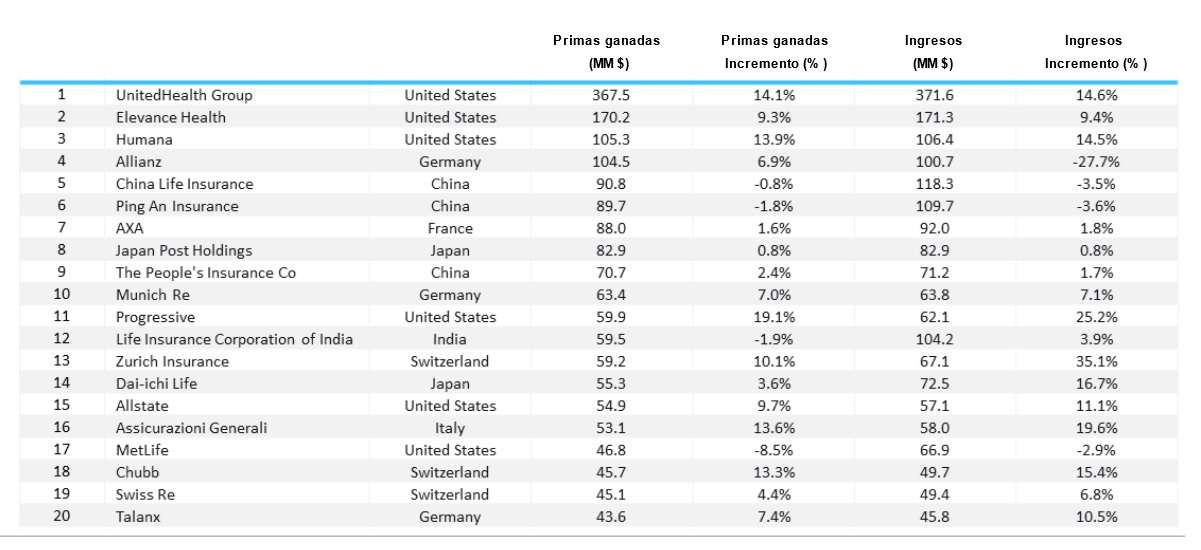Screen dimensions: 1201x550
Task: Click the Ingresos (MM $) column header
Action: coord(933,52)
